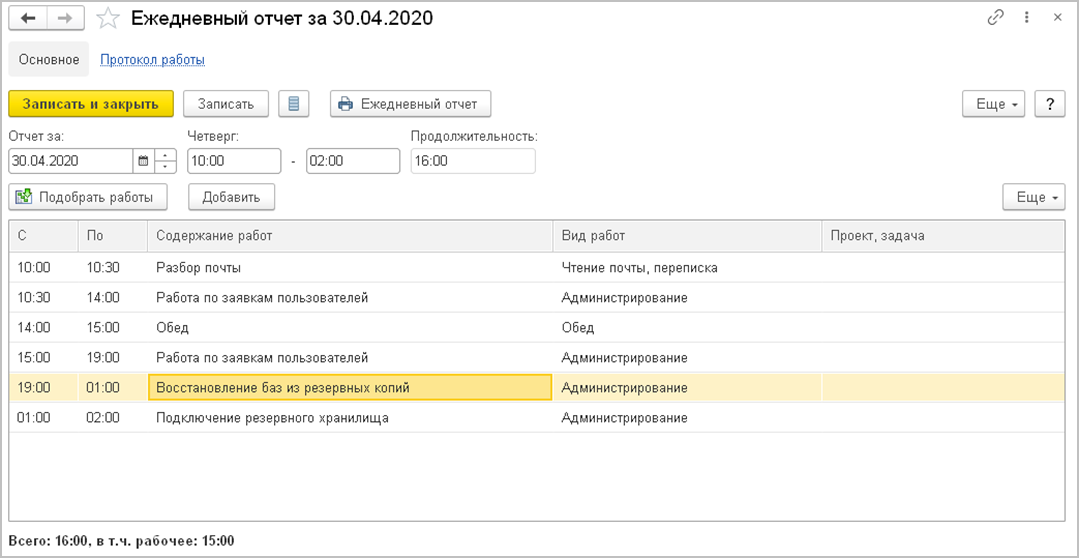Add report to favorites with star icon
Screen dimensions: 1079x558
(x=110, y=18)
